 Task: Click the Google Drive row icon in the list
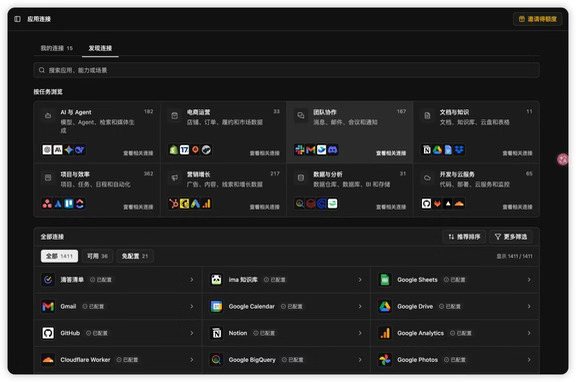pos(385,306)
